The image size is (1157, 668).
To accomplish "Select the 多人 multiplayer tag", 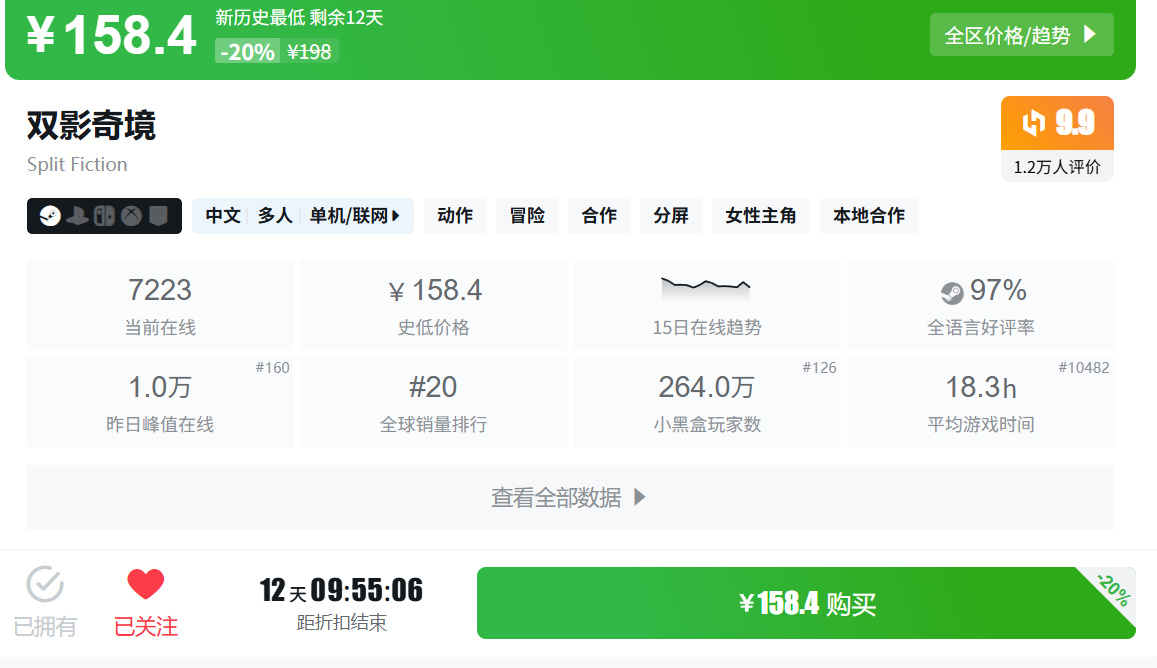I will pyautogui.click(x=275, y=216).
